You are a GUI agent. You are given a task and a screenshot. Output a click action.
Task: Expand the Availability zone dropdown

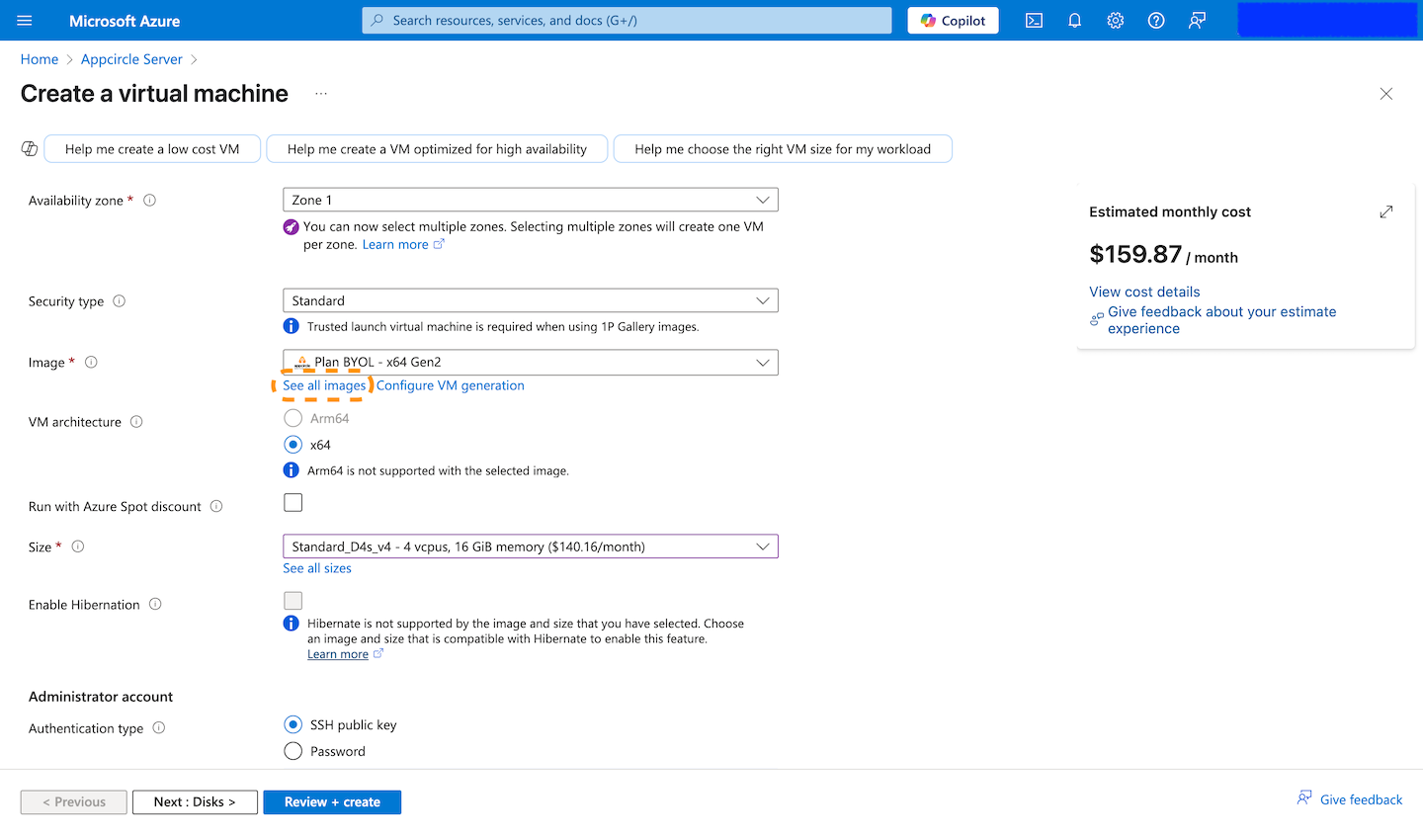(530, 200)
